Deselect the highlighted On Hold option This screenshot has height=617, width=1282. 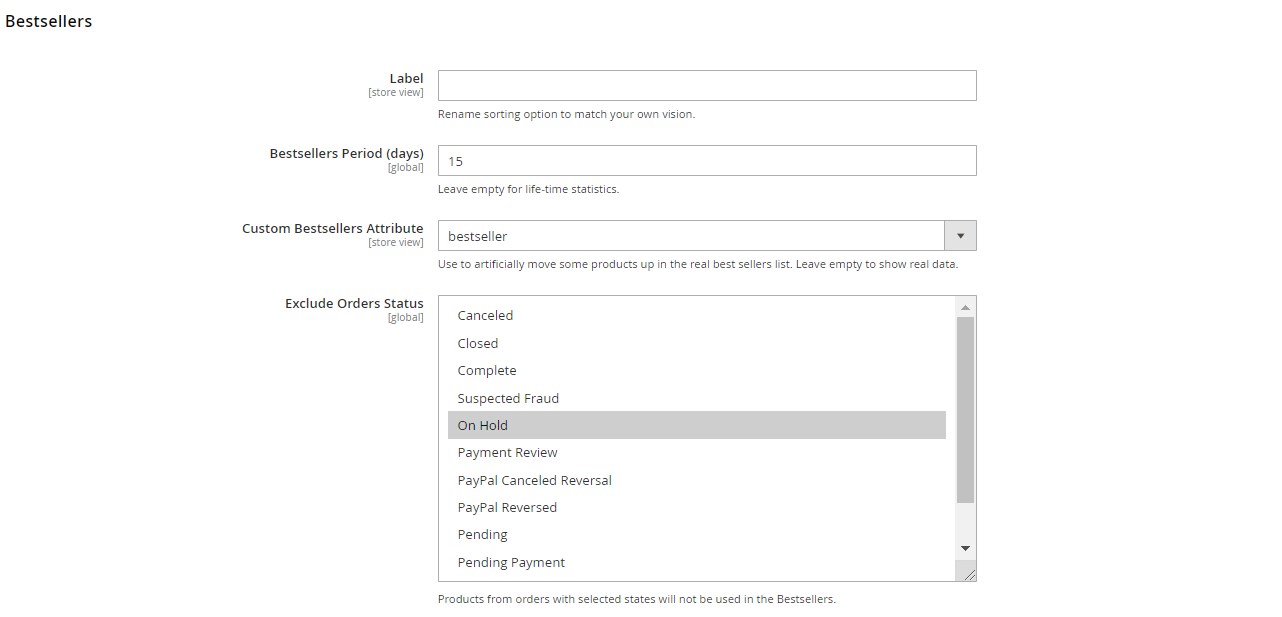coord(483,425)
